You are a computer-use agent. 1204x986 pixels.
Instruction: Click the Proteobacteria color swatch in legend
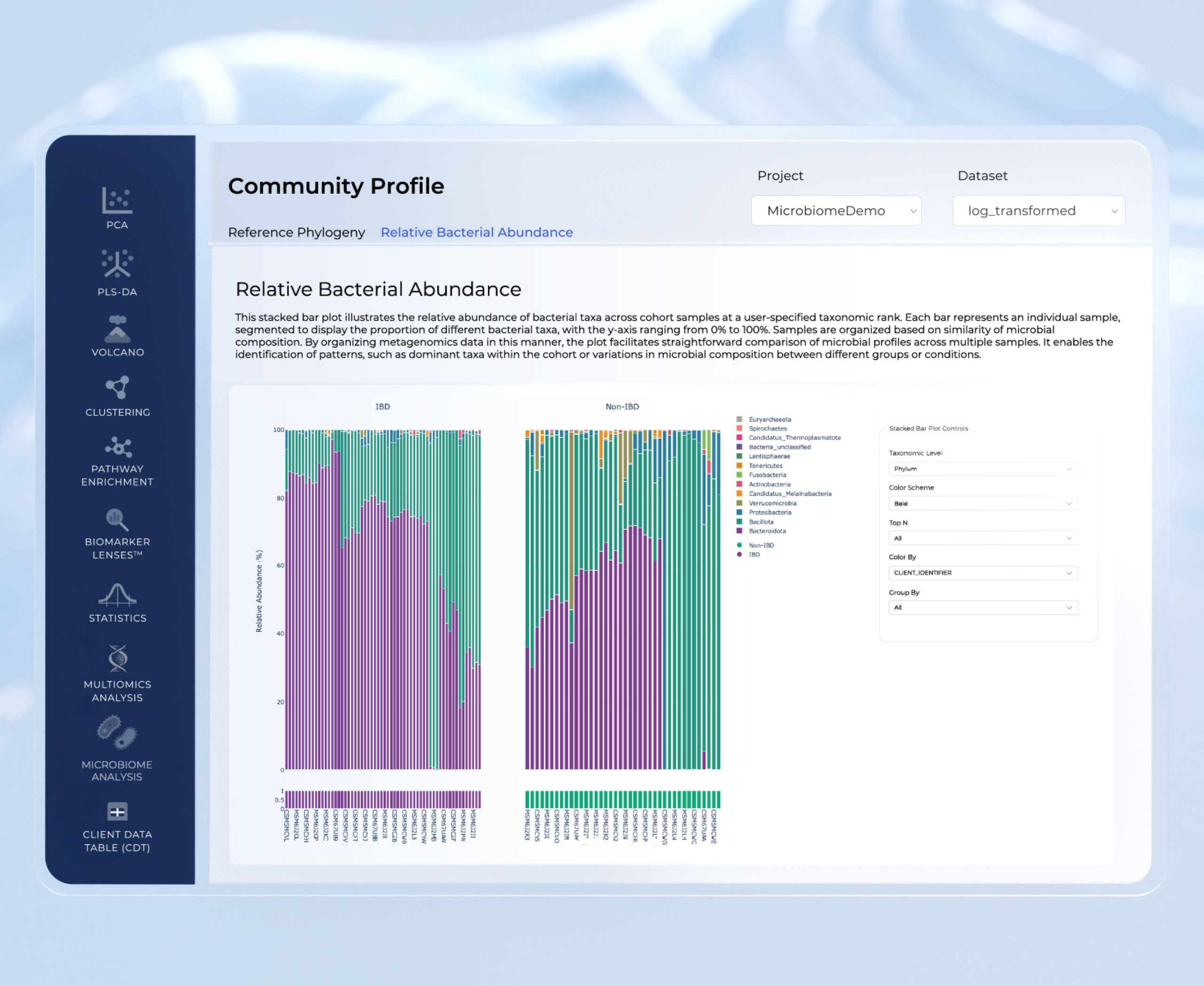click(x=739, y=512)
